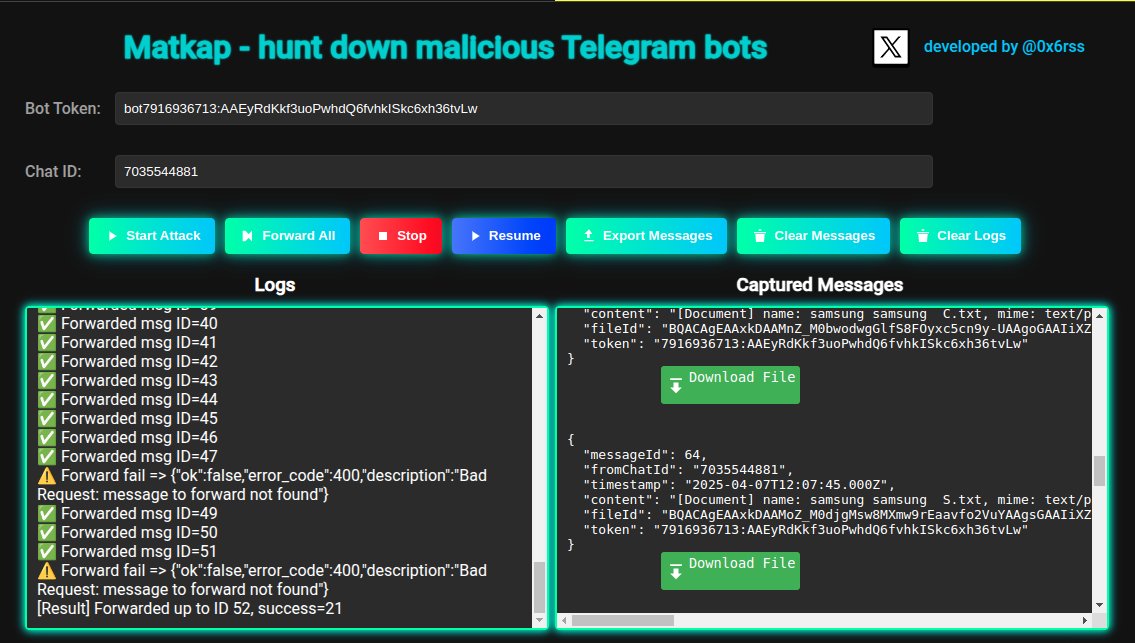This screenshot has width=1135, height=643.
Task: Click Logs panel scroll-down arrow
Action: (x=539, y=621)
